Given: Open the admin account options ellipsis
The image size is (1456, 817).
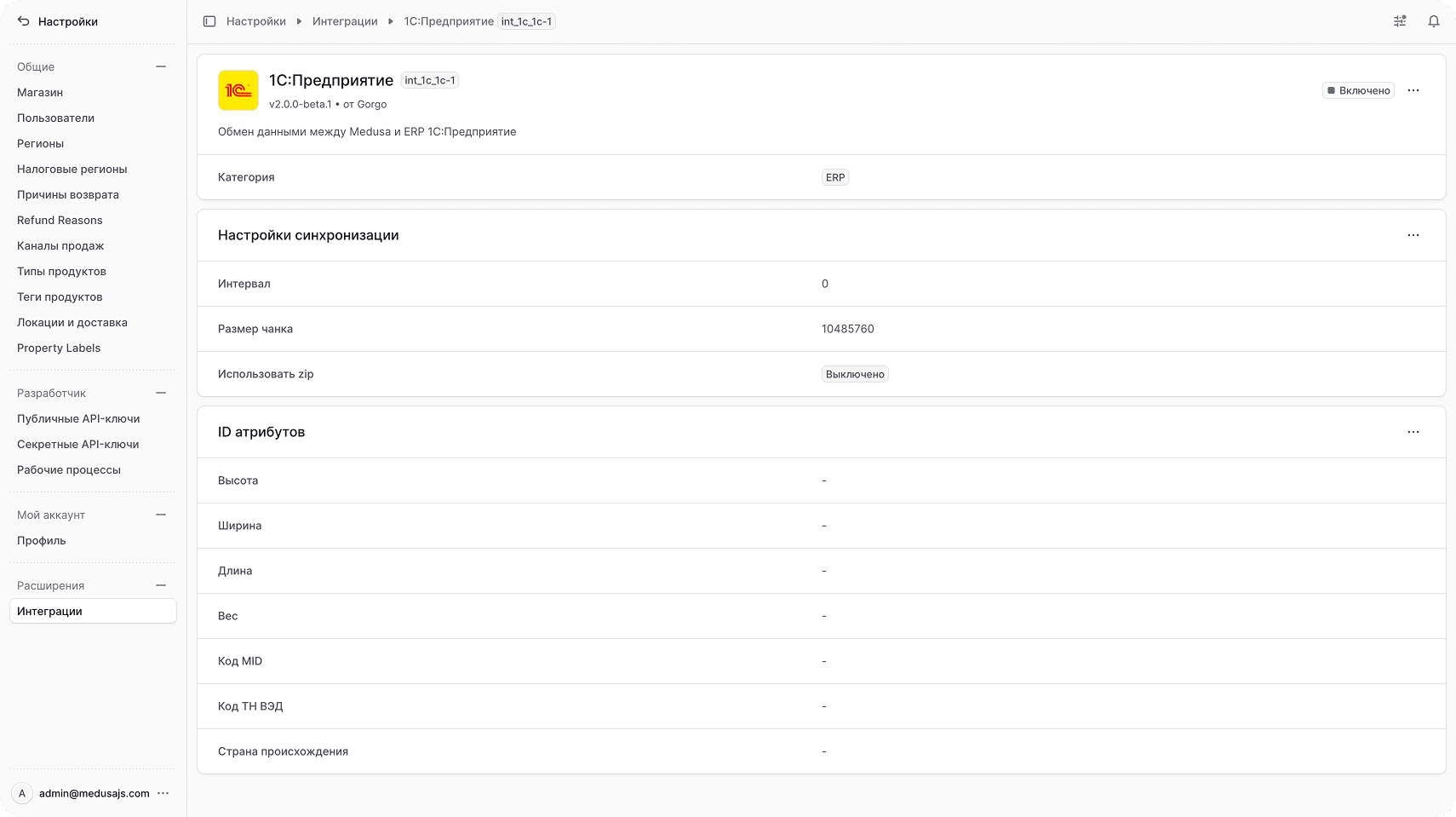Looking at the screenshot, I should [x=163, y=793].
